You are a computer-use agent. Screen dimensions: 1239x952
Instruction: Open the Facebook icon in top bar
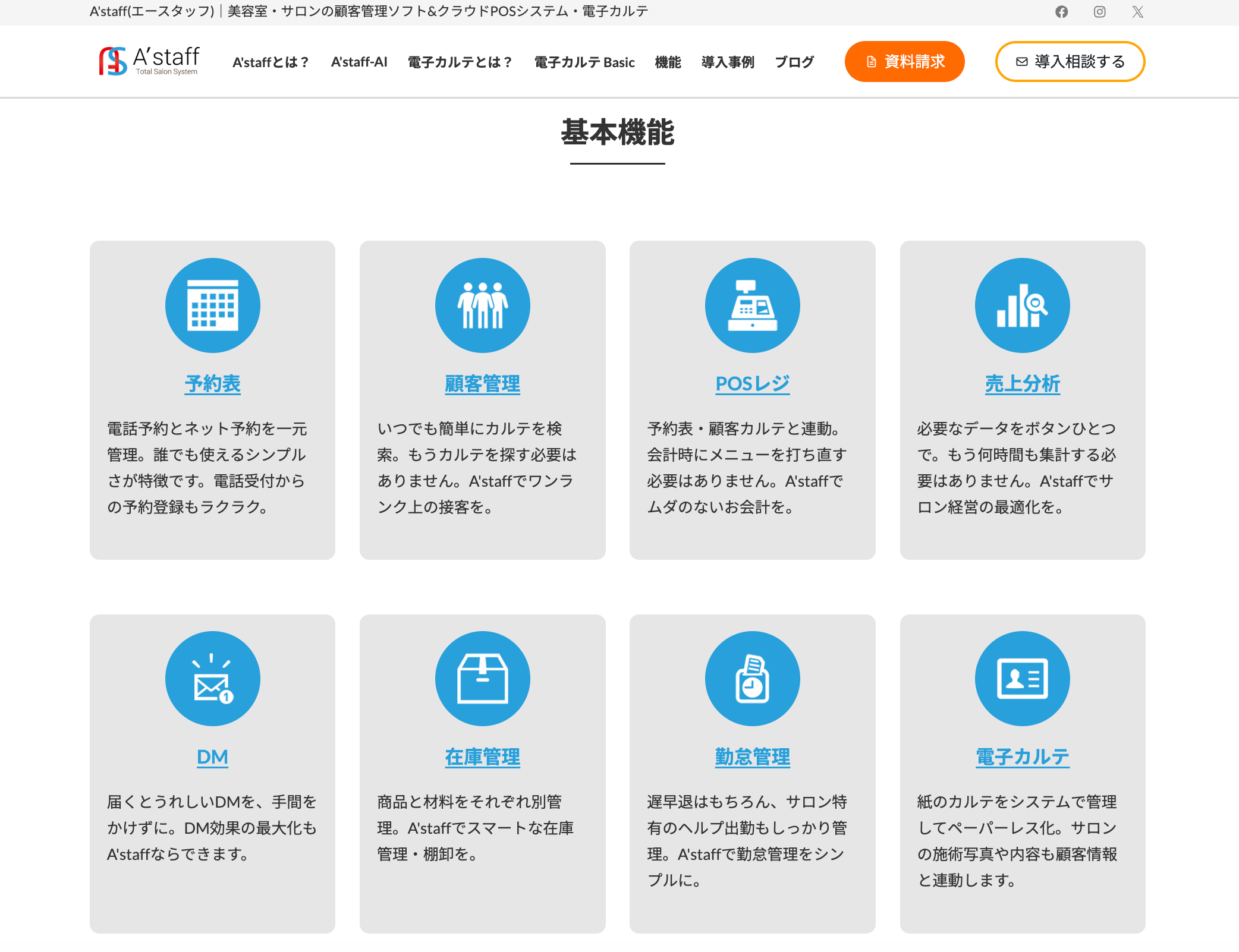coord(1061,12)
